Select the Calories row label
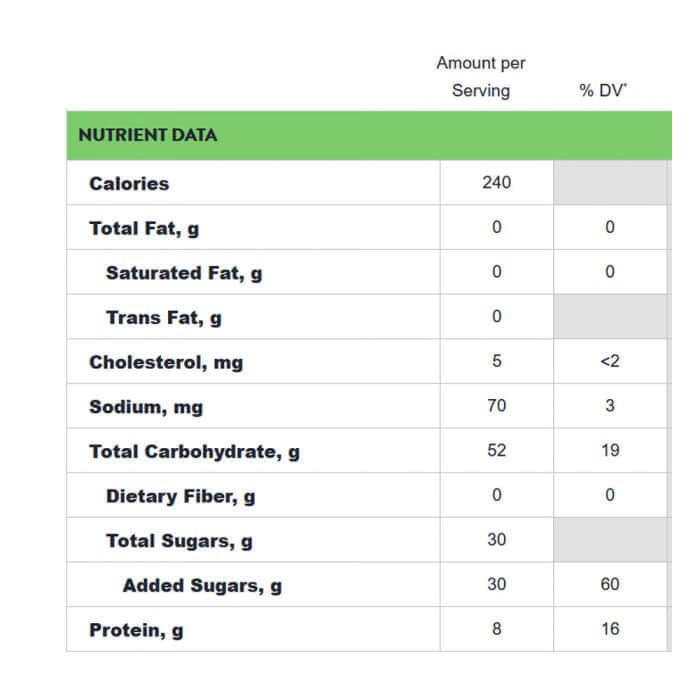Screen dimensions: 700x700 pyautogui.click(x=129, y=184)
